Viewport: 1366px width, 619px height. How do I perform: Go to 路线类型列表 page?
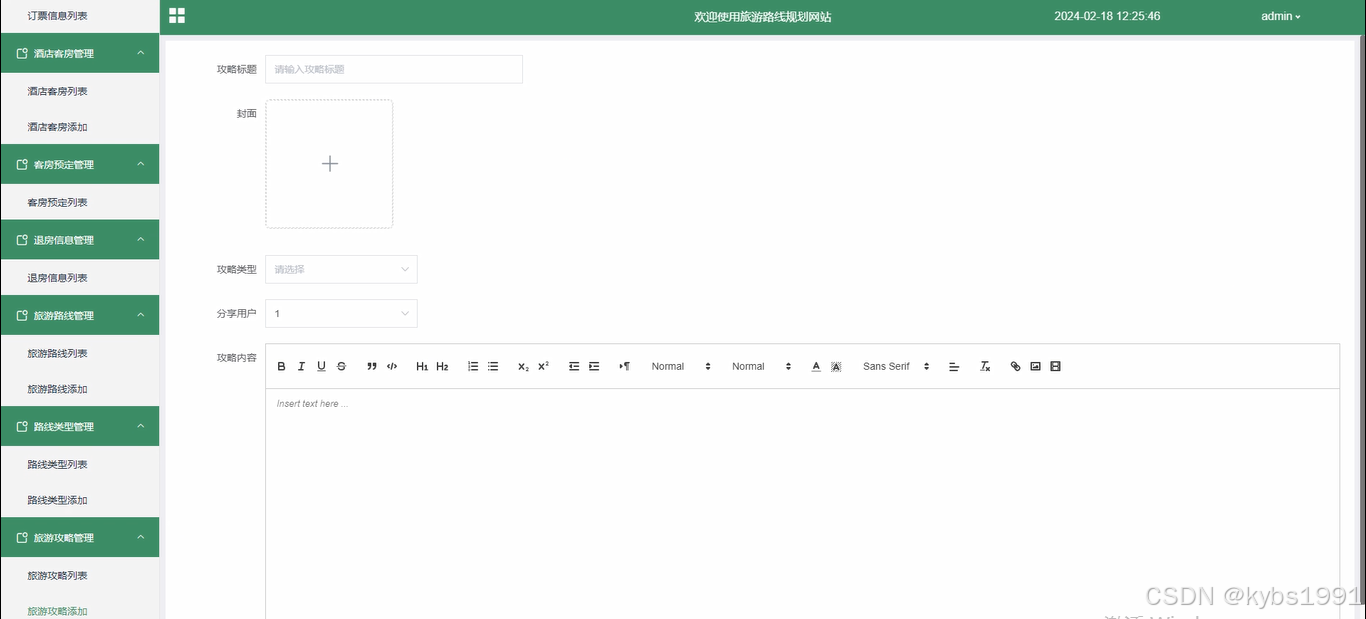(x=57, y=464)
